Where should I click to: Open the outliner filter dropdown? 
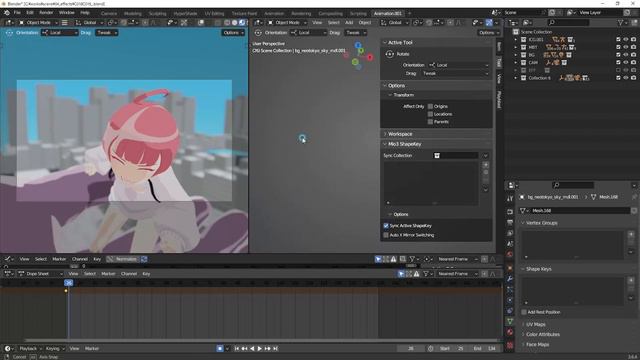(x=623, y=22)
